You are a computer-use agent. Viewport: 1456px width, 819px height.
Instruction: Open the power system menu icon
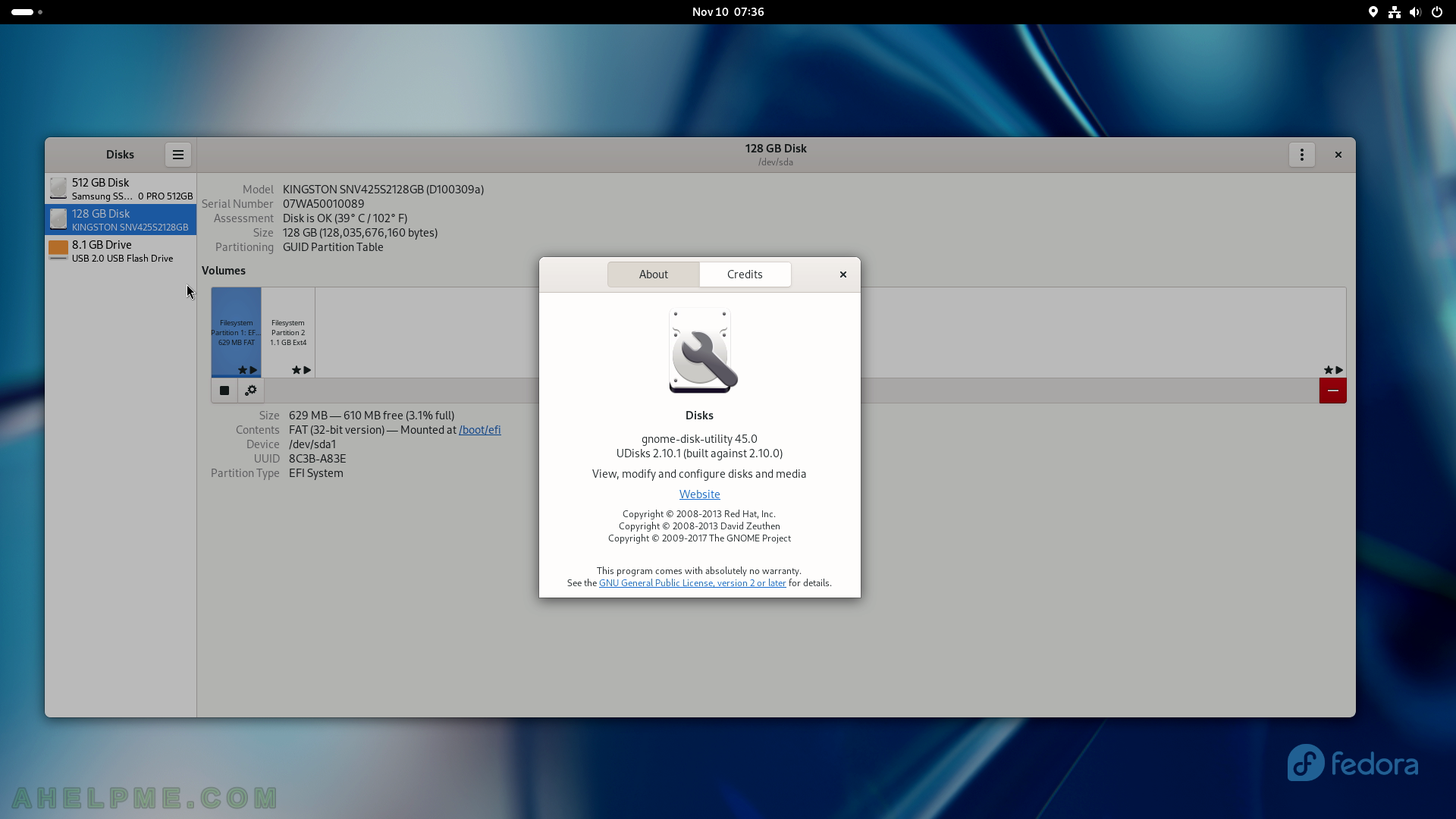click(1437, 12)
